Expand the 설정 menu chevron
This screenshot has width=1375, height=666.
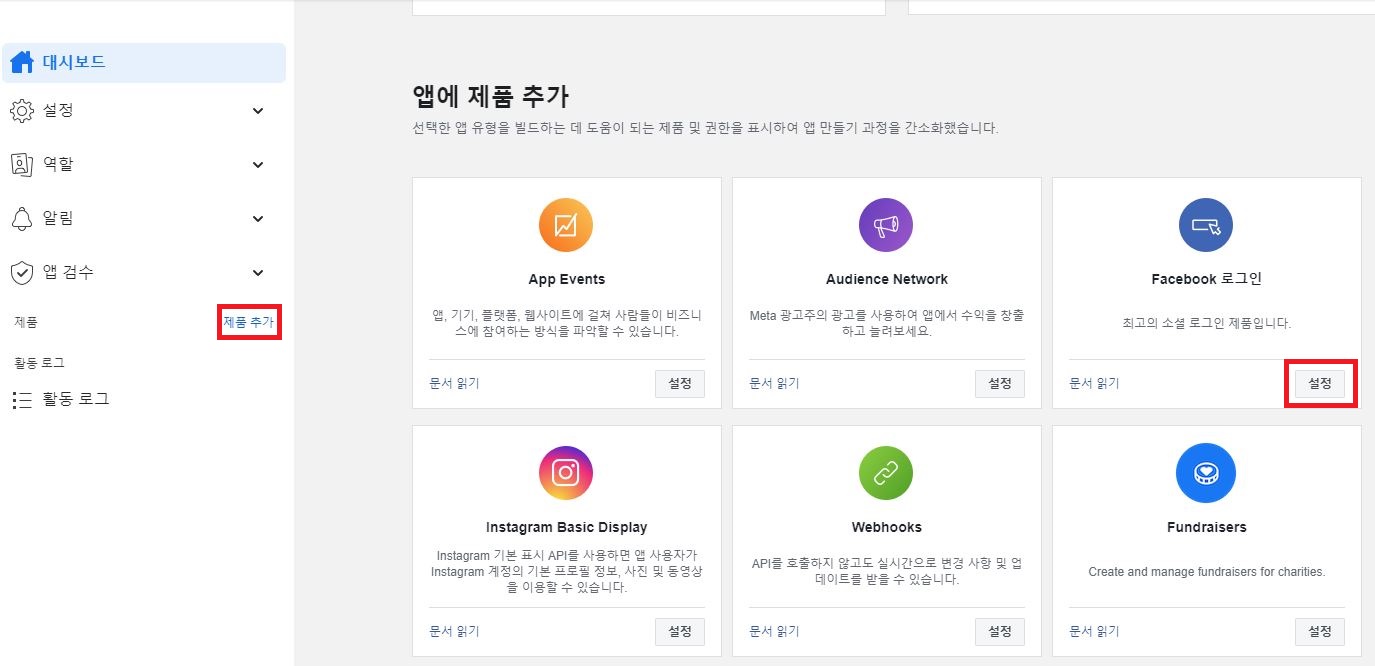258,111
